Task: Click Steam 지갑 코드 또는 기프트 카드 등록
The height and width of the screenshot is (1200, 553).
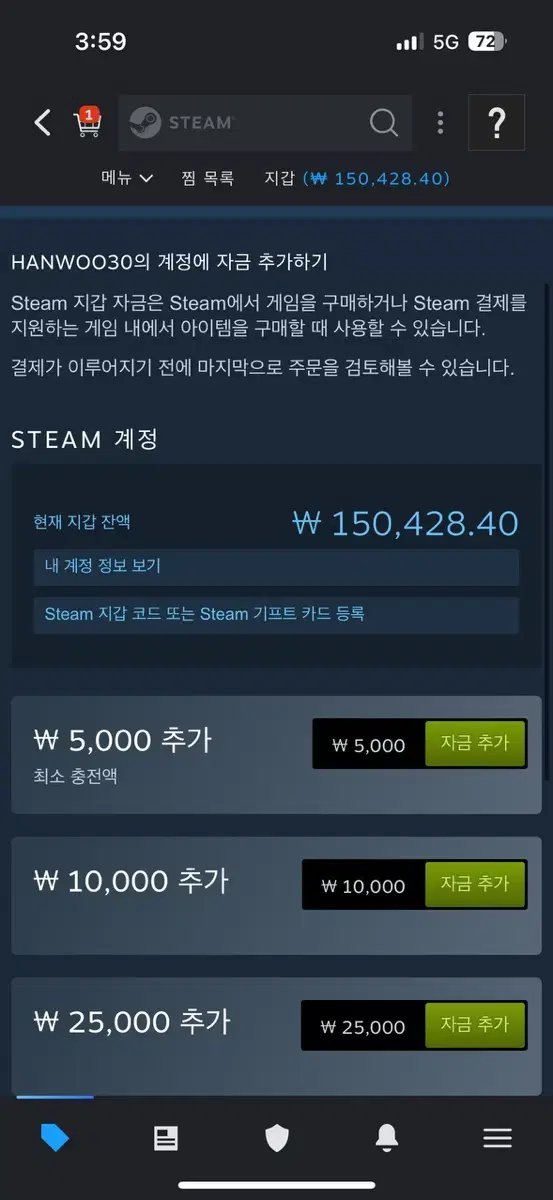Action: (276, 615)
